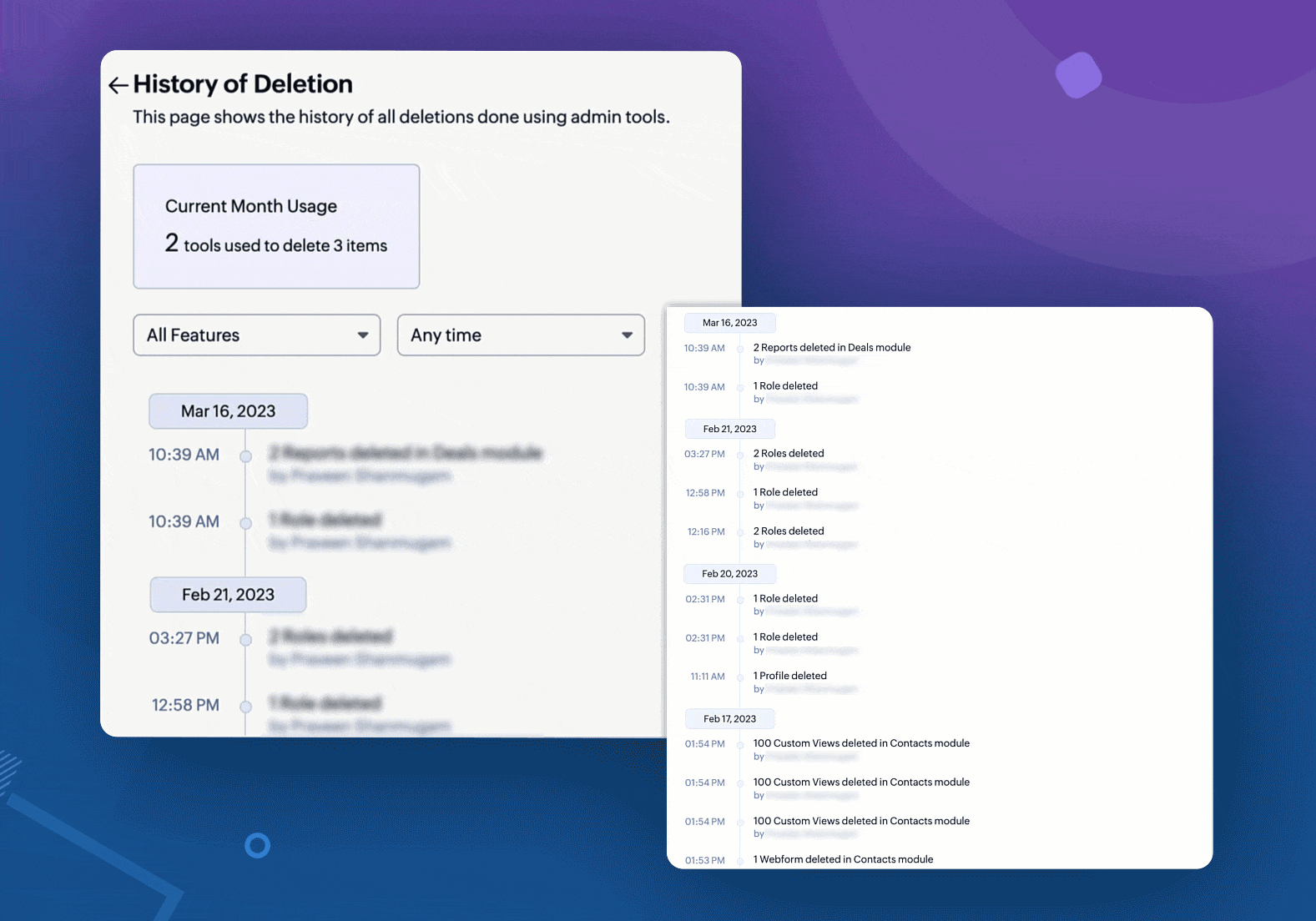Click '2 Roles deleted' entry at 12:16 PM
The image size is (1316, 921).
789,531
